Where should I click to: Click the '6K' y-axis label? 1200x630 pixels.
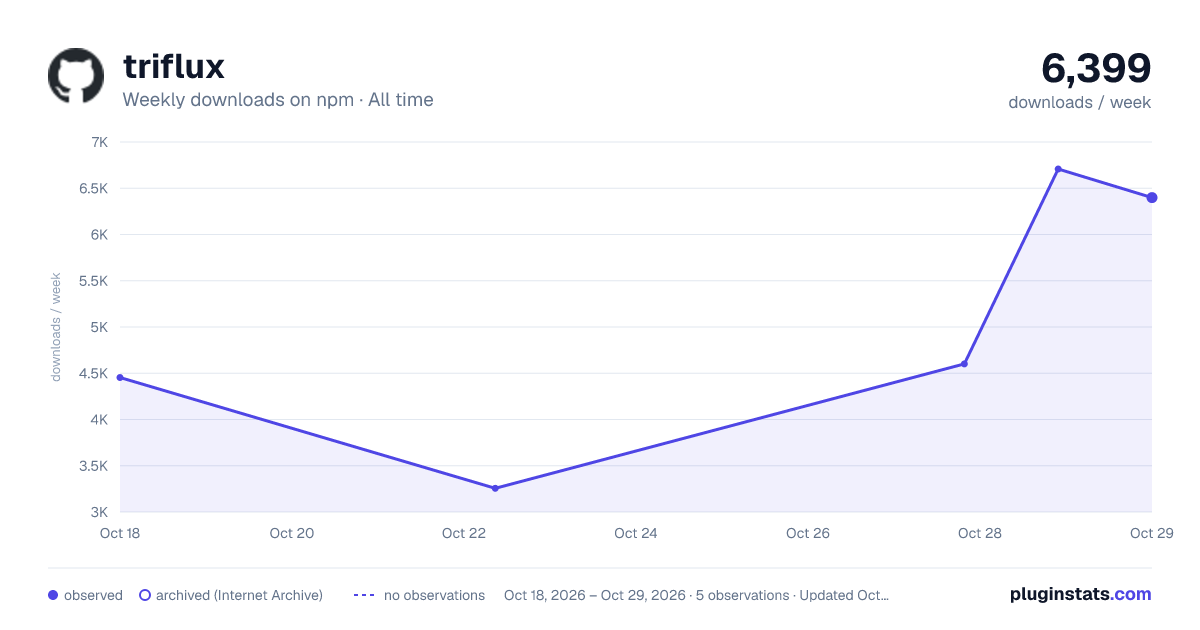[99, 234]
